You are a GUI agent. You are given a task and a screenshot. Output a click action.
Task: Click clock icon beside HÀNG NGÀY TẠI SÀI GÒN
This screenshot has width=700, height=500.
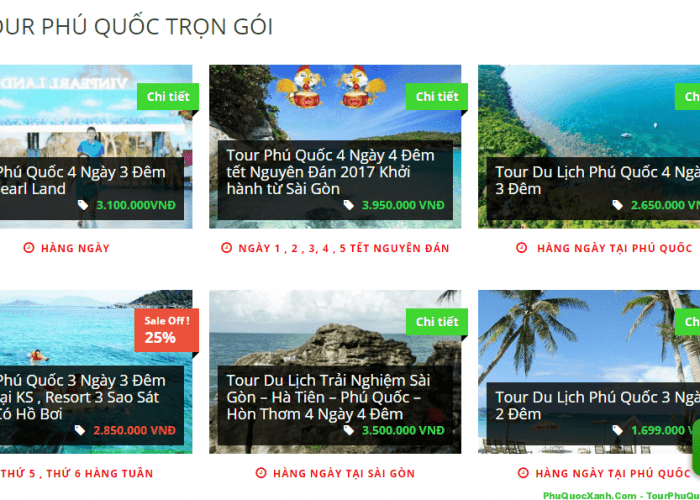click(261, 472)
